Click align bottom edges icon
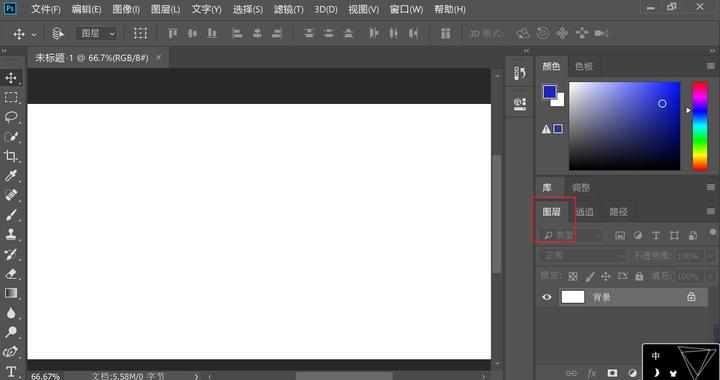Viewport: 720px width, 380px height. [212, 33]
